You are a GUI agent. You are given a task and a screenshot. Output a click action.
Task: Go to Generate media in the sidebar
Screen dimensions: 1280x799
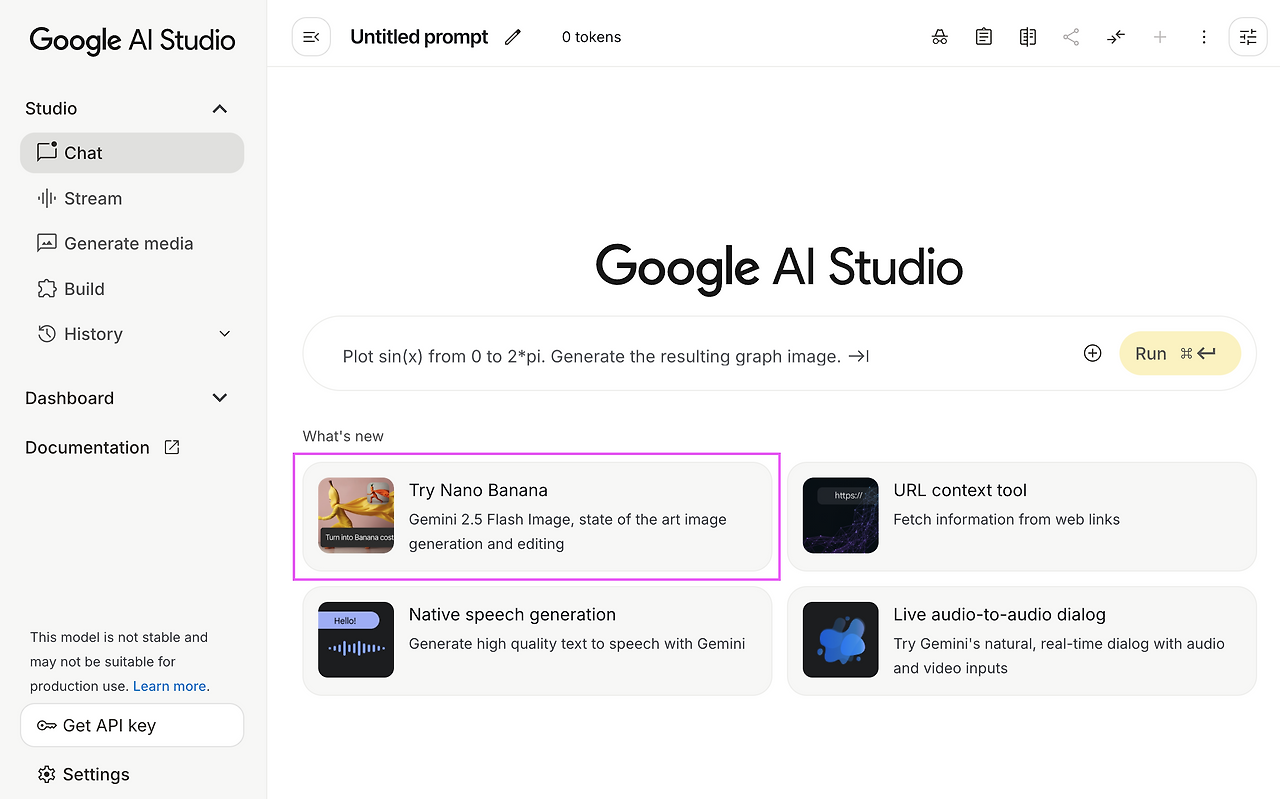(x=132, y=243)
